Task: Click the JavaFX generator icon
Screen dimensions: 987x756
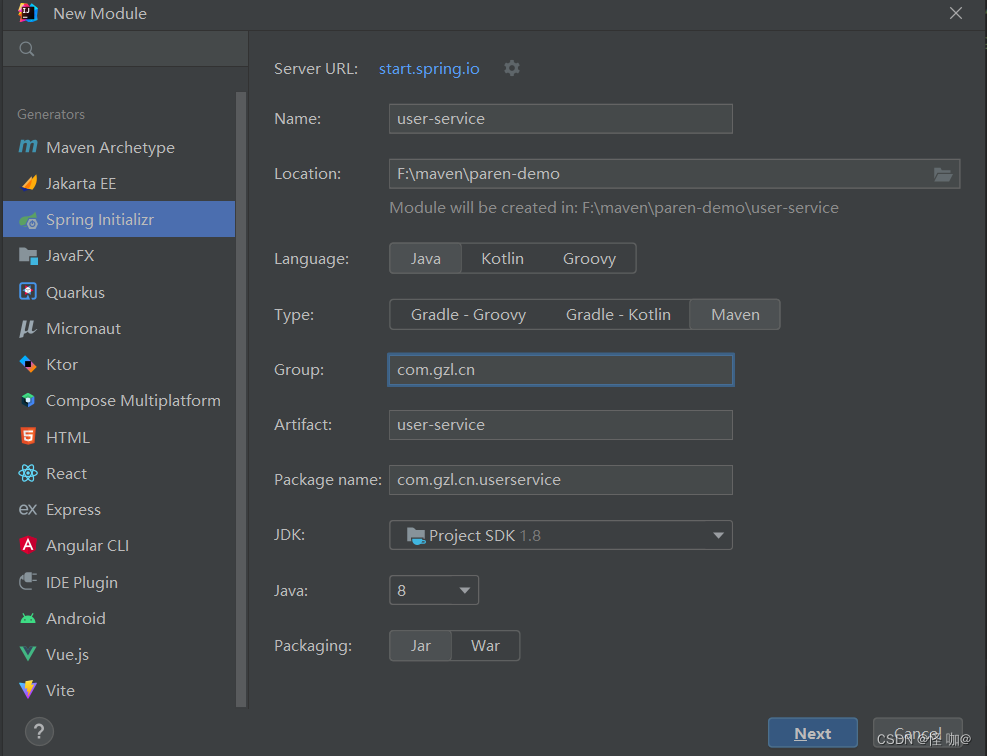Action: (28, 256)
